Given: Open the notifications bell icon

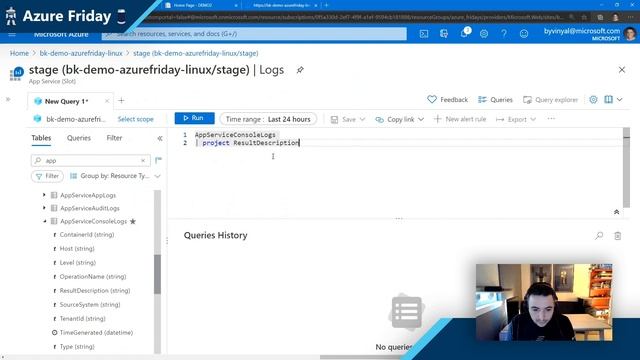Looking at the screenshot, I should tap(464, 33).
